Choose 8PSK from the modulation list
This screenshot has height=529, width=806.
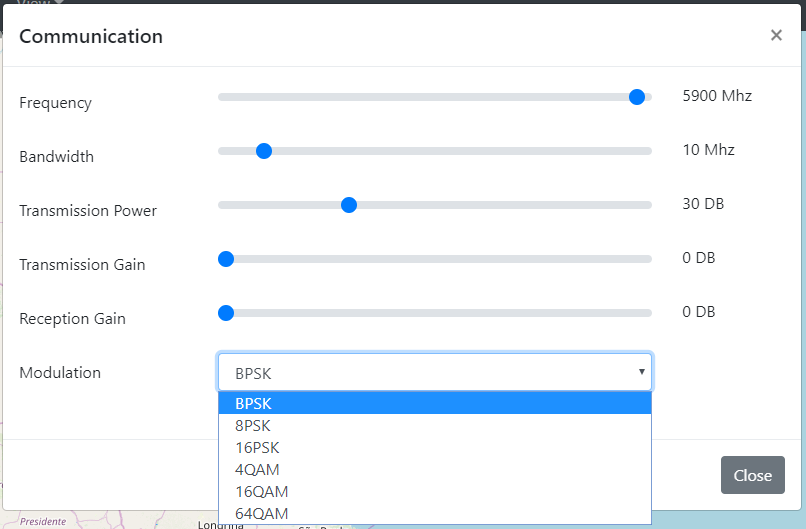pyautogui.click(x=435, y=426)
